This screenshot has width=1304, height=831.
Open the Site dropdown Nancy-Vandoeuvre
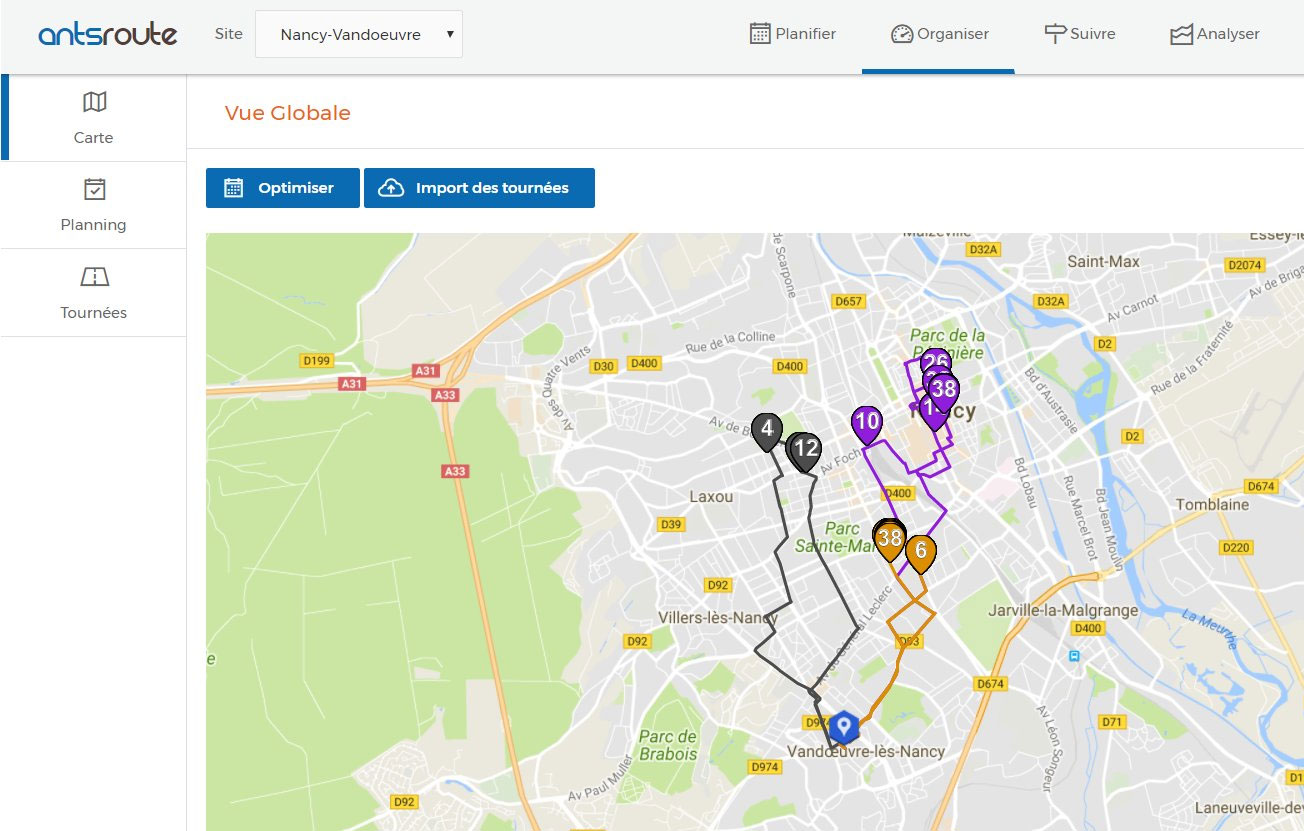point(359,35)
